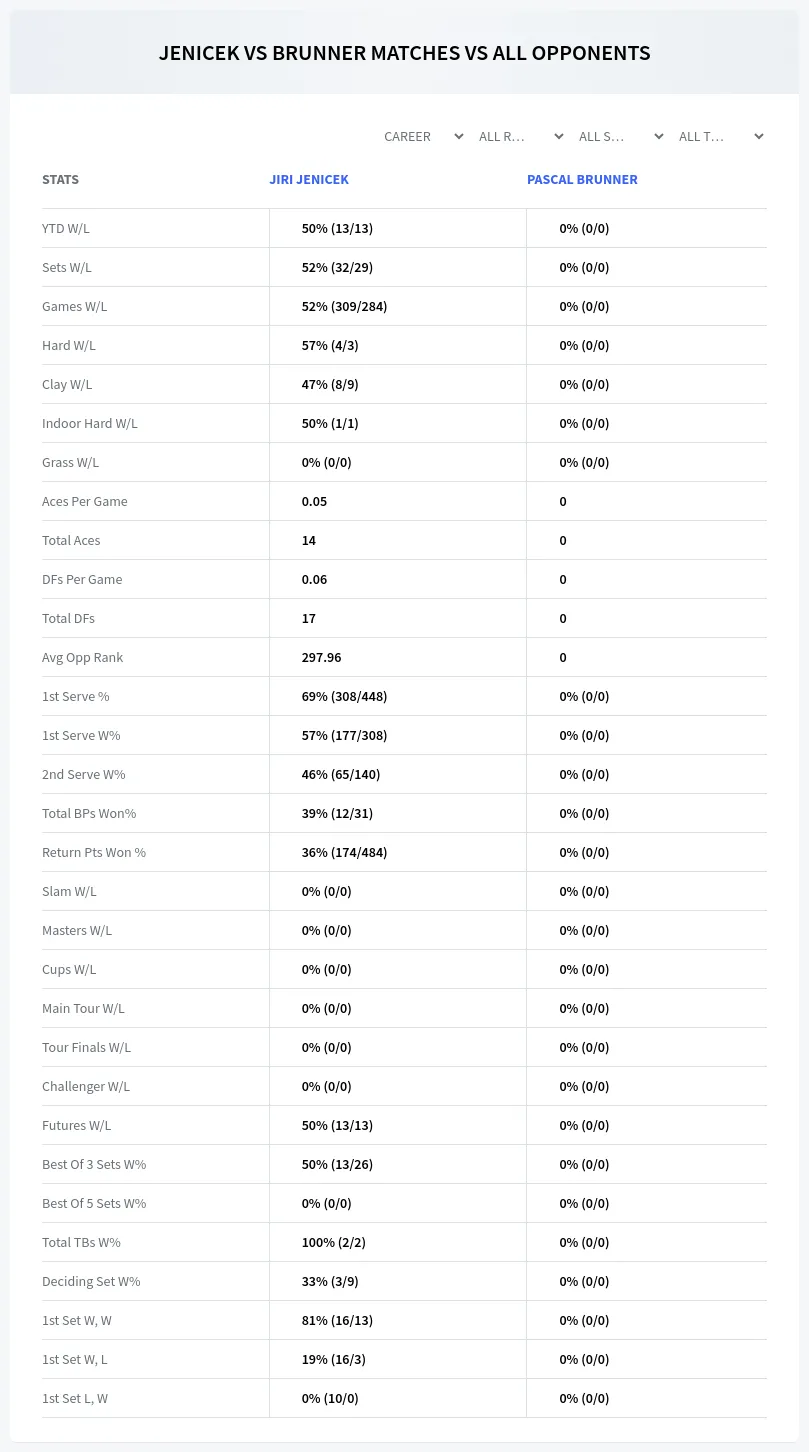Open Jiri Jenicek player profile link
This screenshot has width=809, height=1452.
coord(309,180)
